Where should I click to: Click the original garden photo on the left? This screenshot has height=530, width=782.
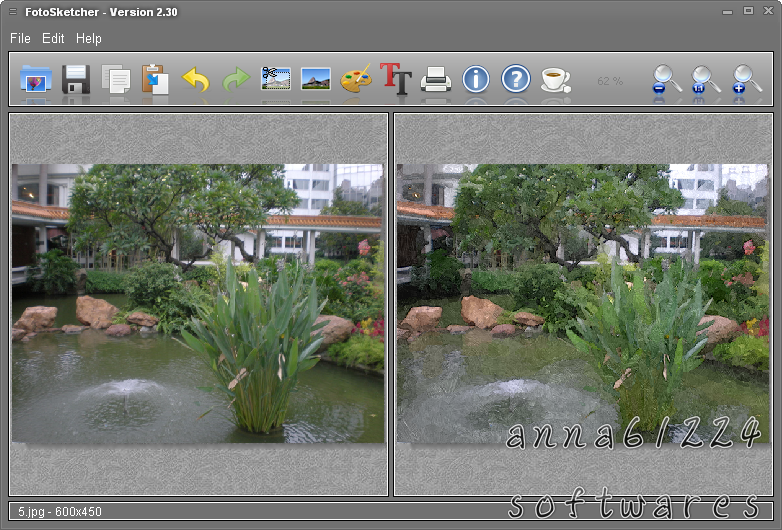(x=198, y=303)
